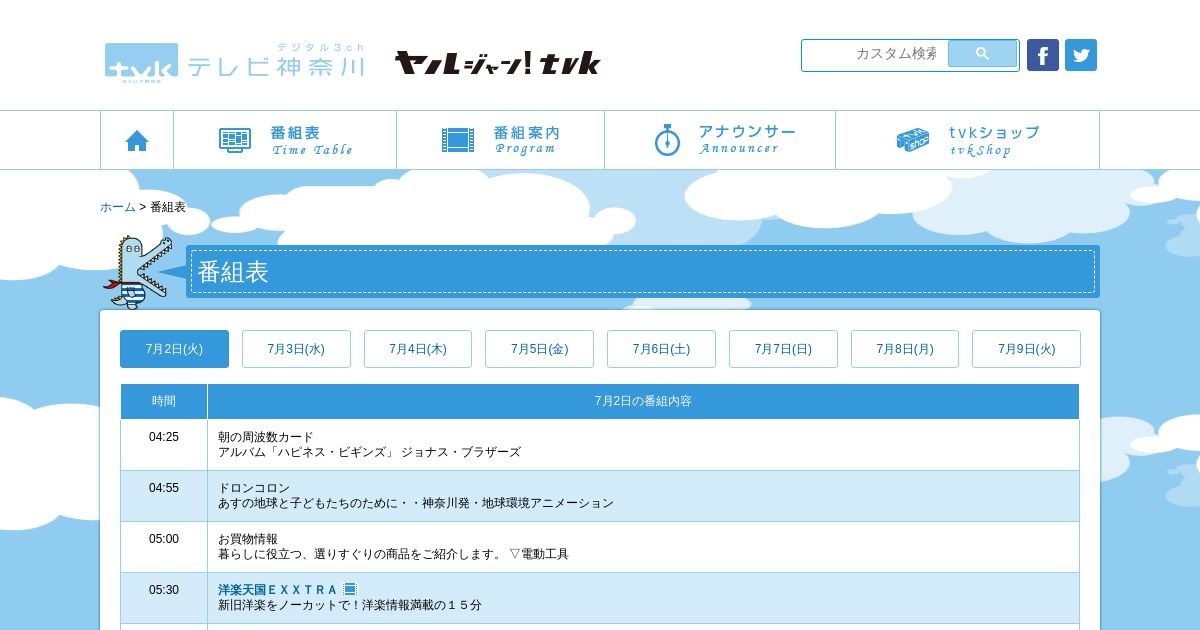Select the 7月9日(火) date tab

pos(1026,349)
